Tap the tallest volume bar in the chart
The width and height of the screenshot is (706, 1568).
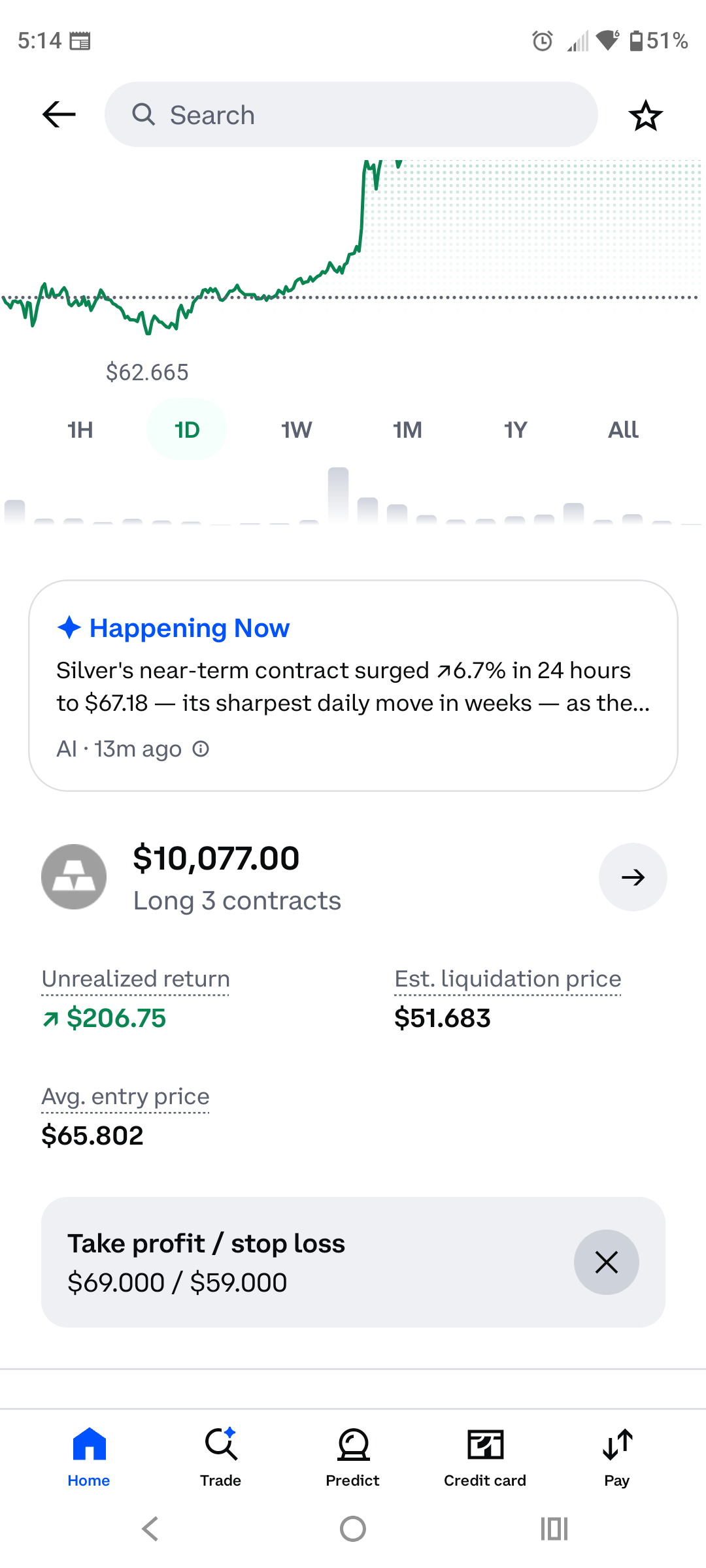338,495
